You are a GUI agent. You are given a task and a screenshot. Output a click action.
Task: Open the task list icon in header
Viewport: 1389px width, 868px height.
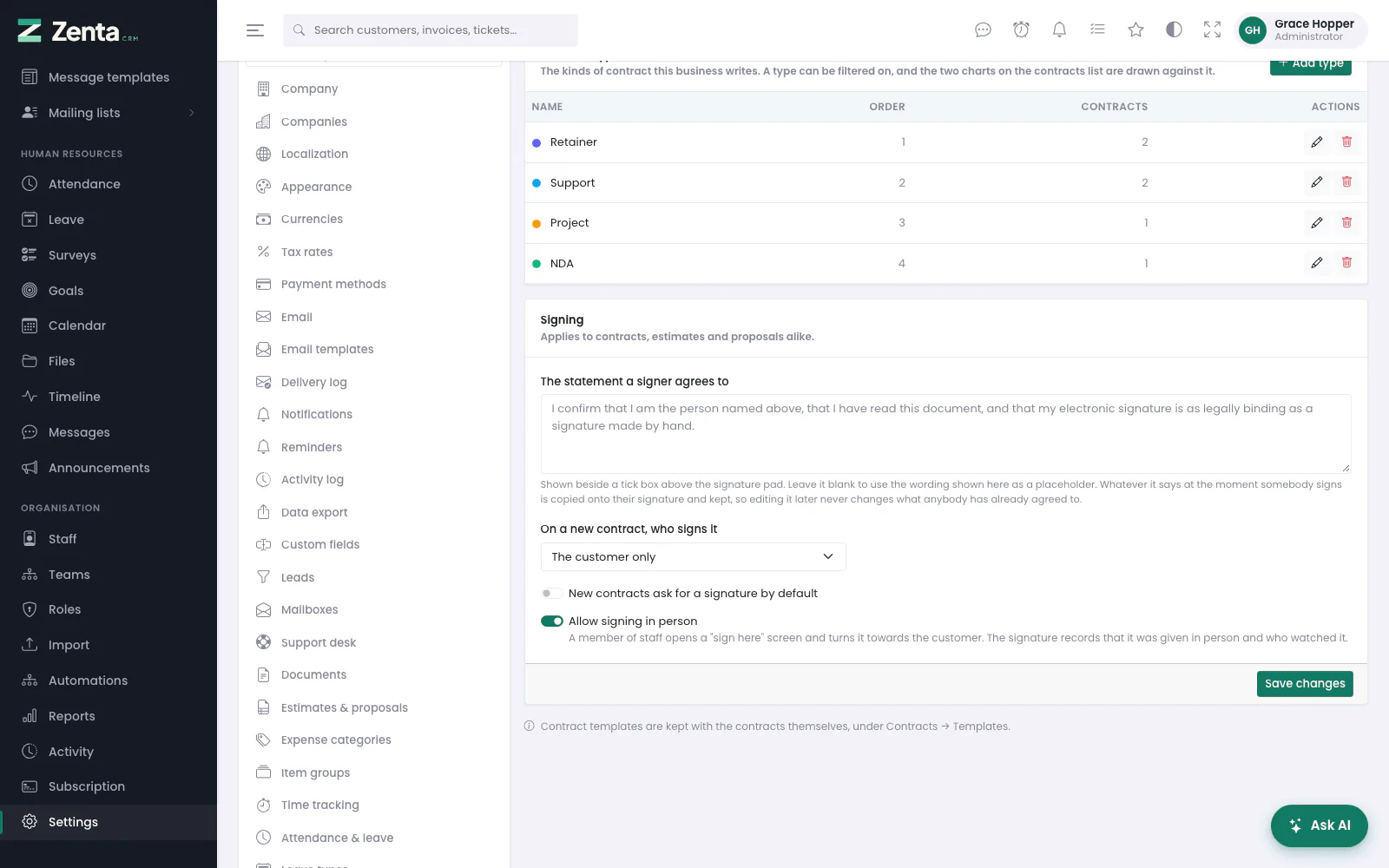pyautogui.click(x=1097, y=30)
